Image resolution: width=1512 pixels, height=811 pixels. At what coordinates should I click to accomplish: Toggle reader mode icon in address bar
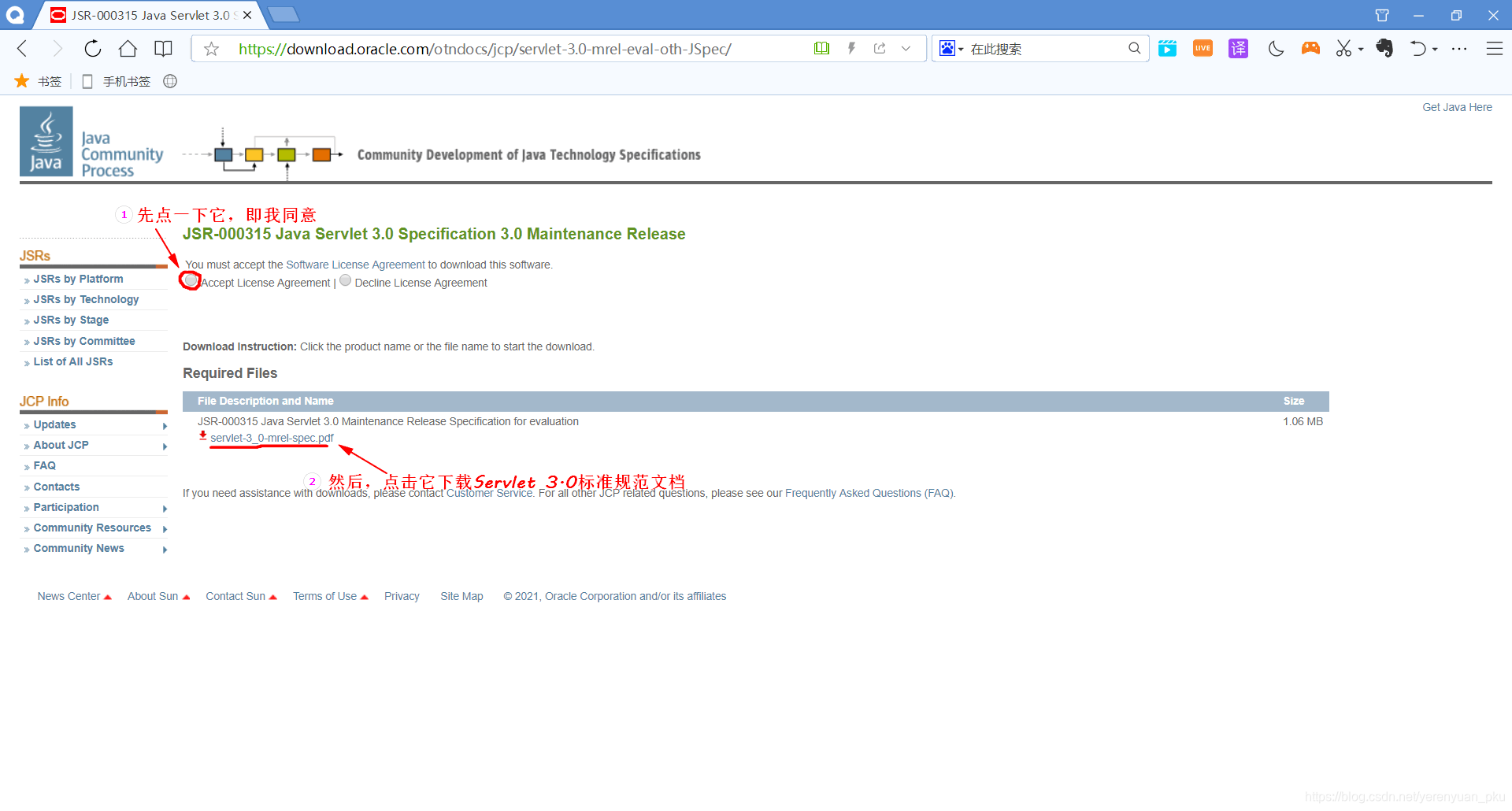(x=821, y=49)
